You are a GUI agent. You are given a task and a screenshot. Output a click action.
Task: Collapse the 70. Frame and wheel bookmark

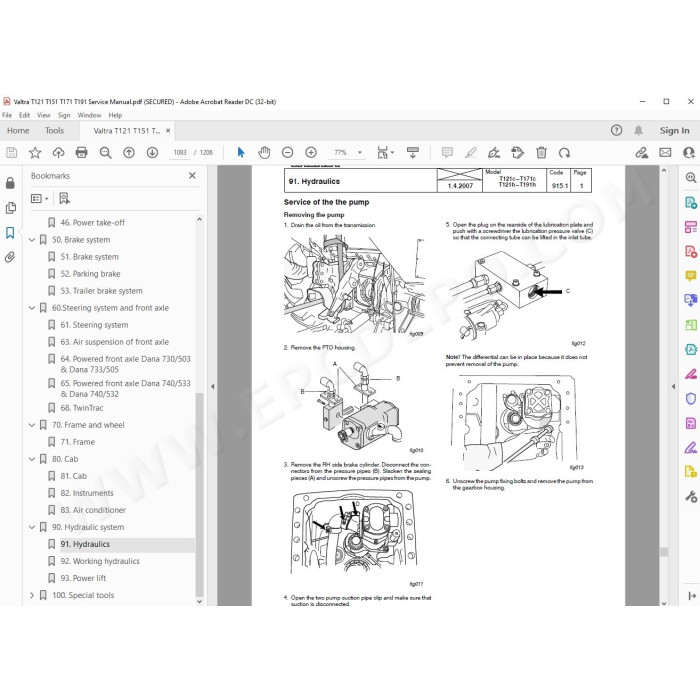point(32,425)
